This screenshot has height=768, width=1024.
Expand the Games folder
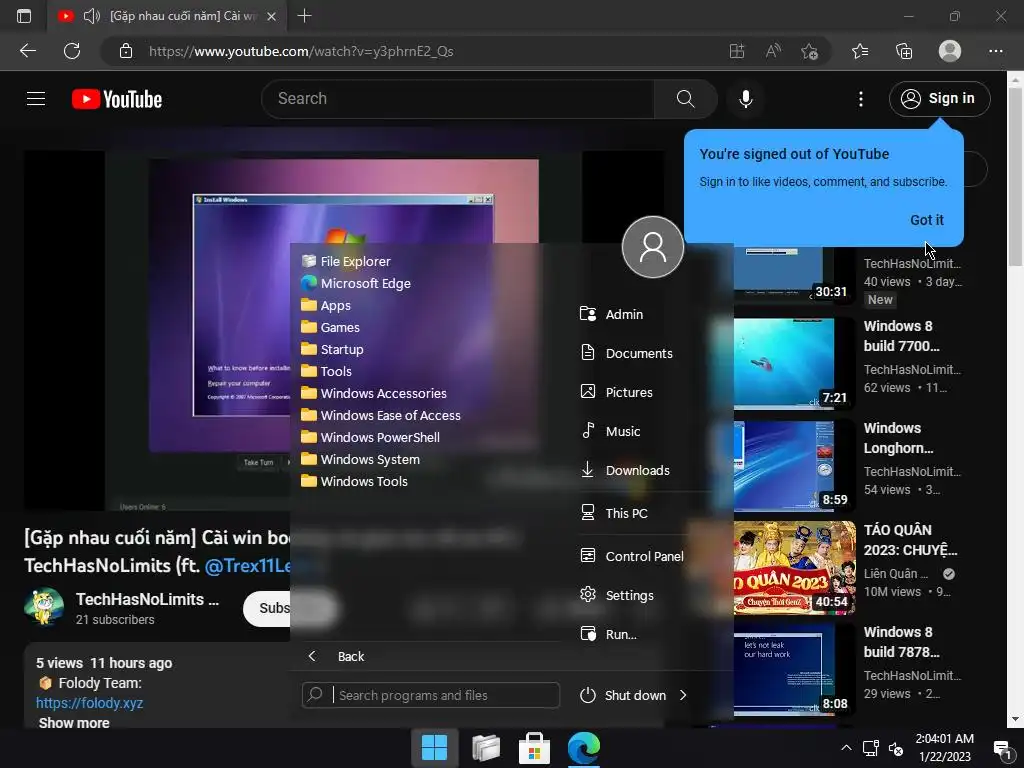(x=330, y=327)
